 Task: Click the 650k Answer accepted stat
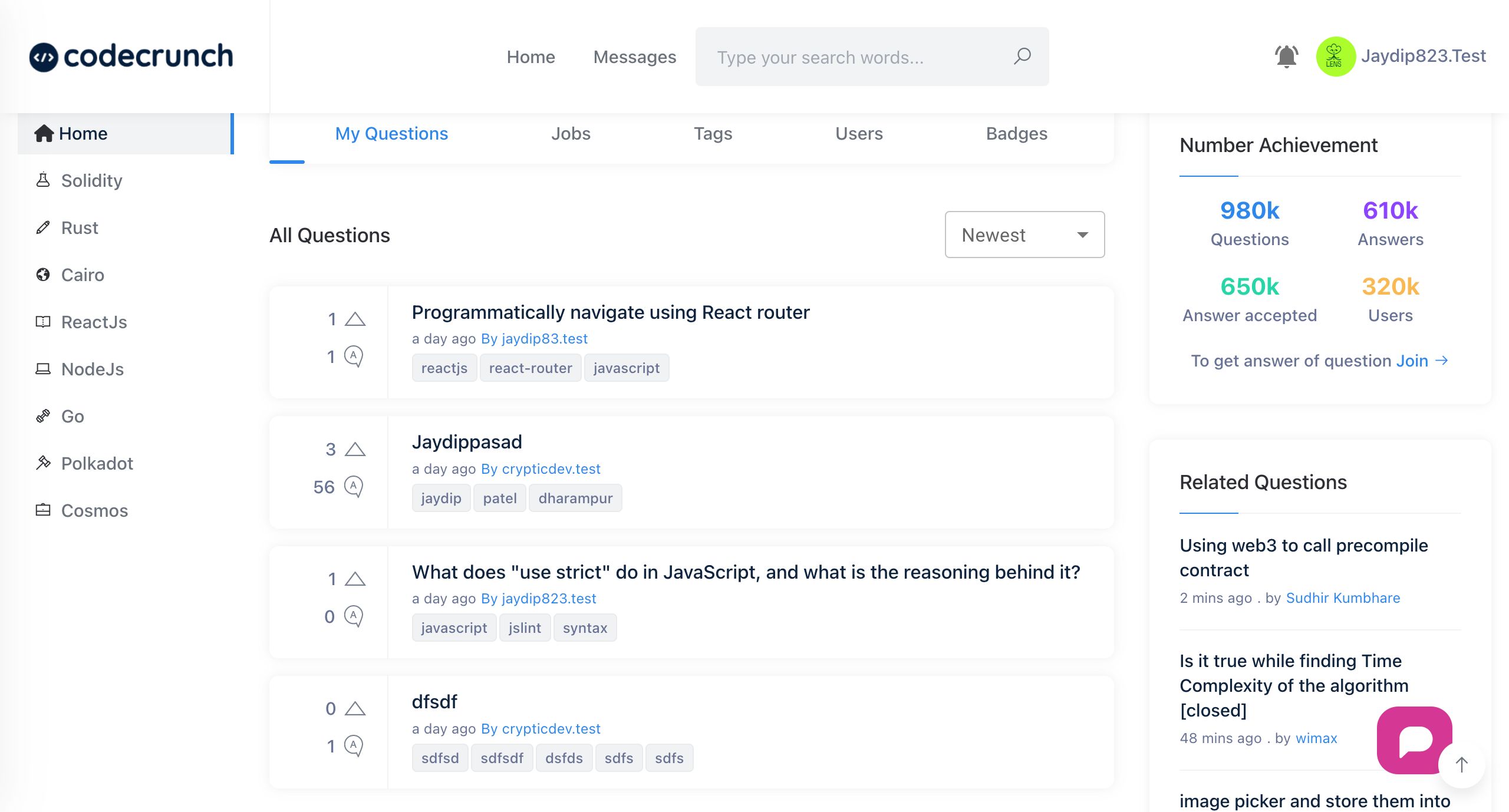(1250, 299)
